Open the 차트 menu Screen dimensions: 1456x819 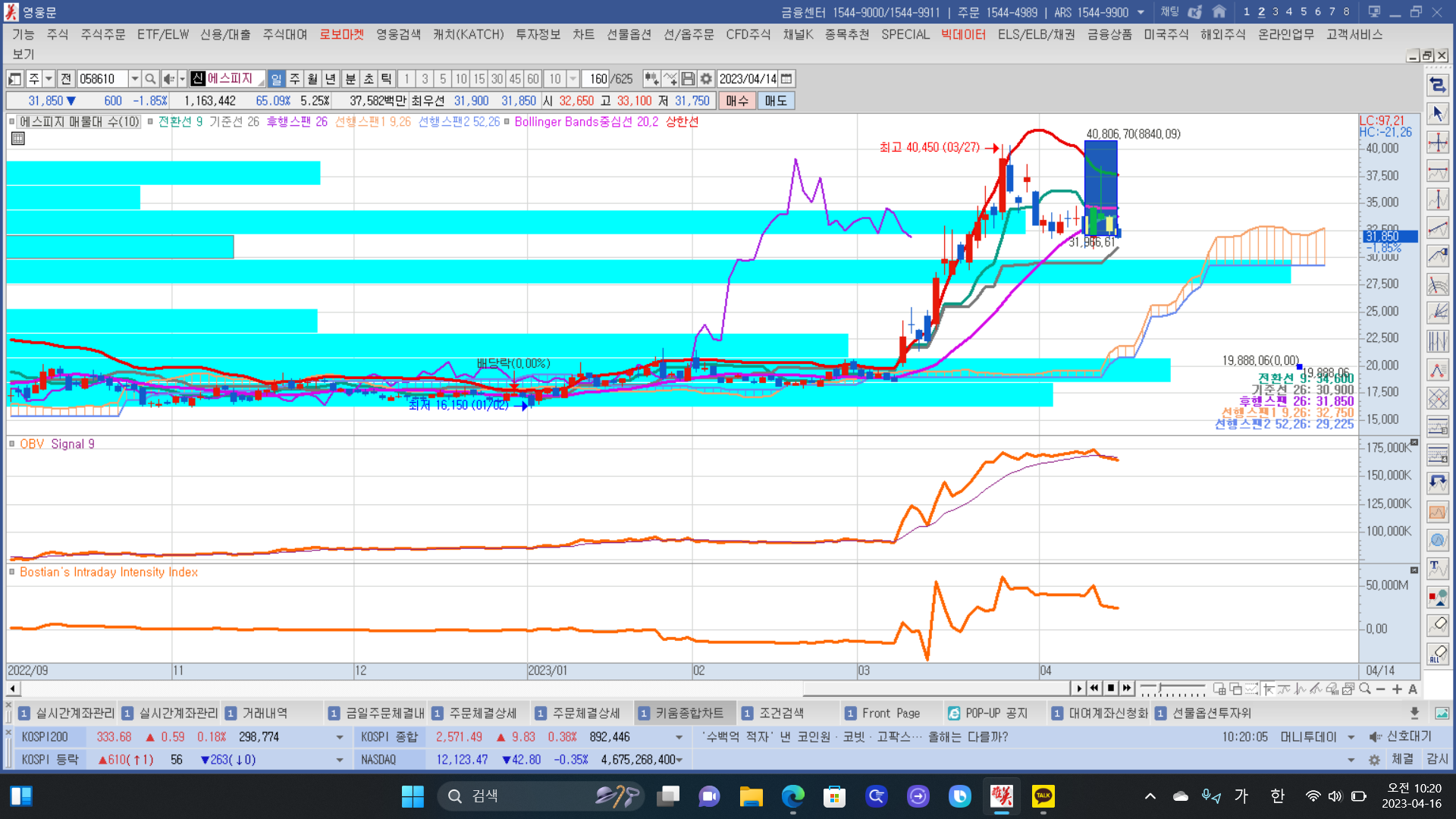[583, 34]
